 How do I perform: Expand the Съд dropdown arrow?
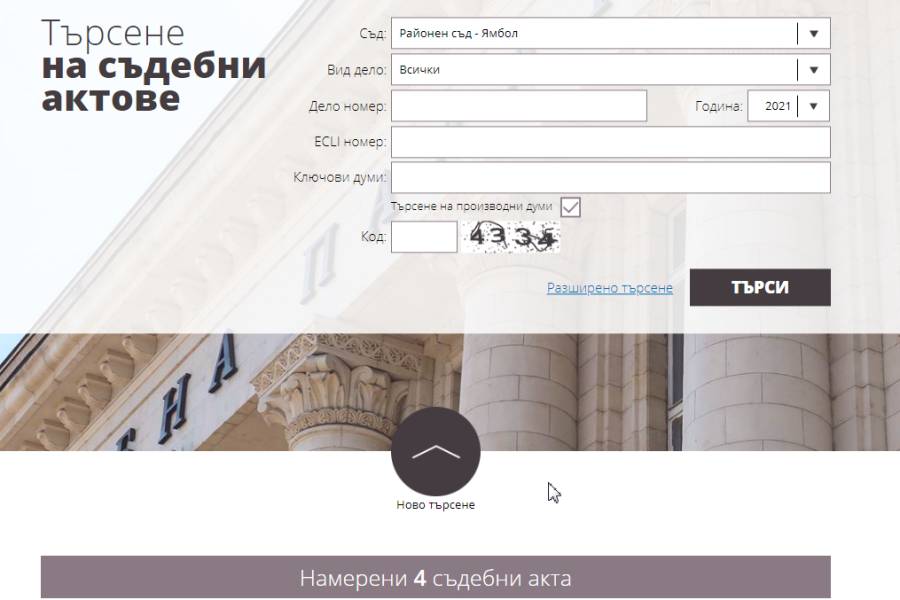813,33
